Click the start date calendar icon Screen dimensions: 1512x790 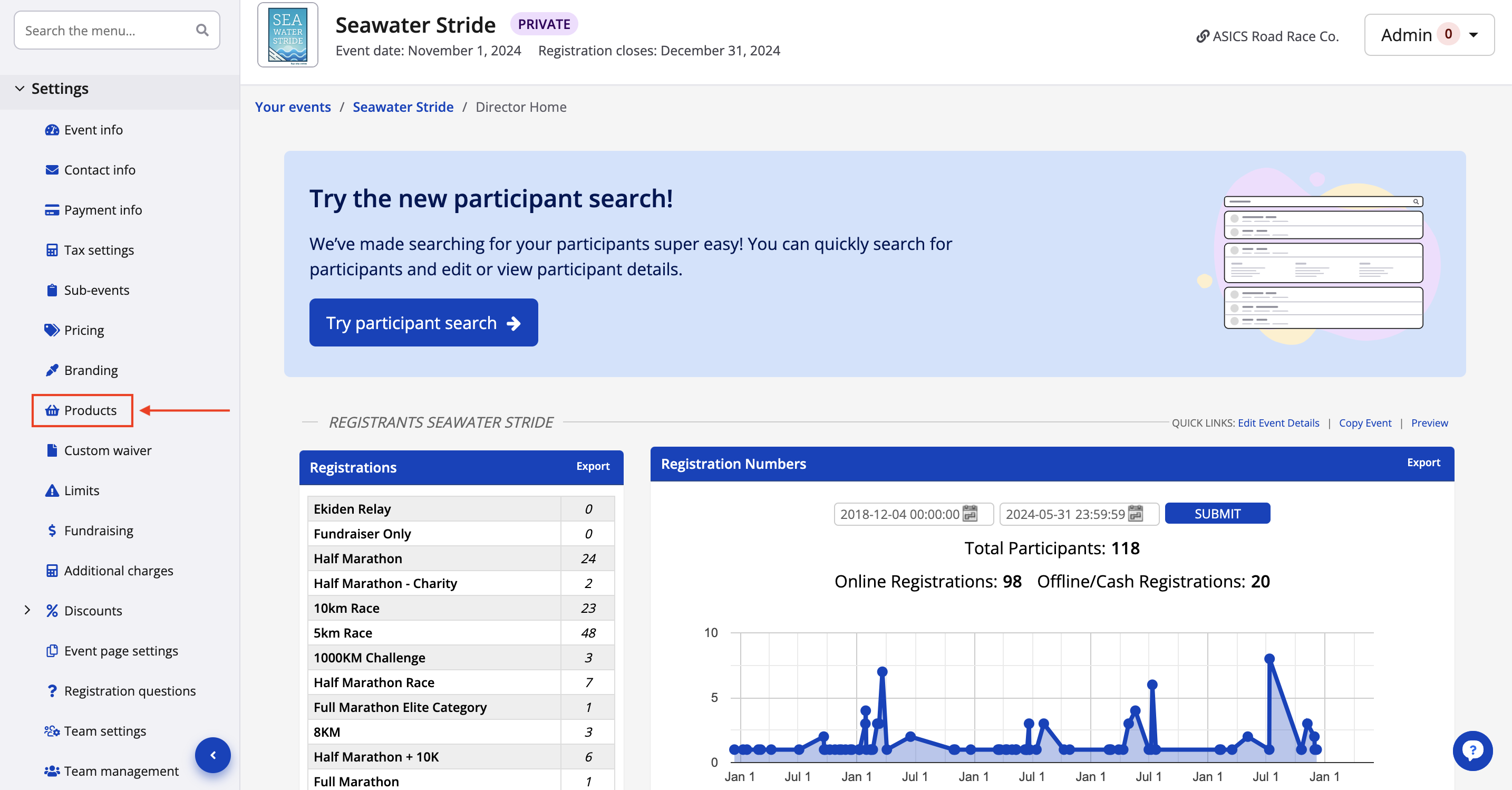pyautogui.click(x=970, y=514)
